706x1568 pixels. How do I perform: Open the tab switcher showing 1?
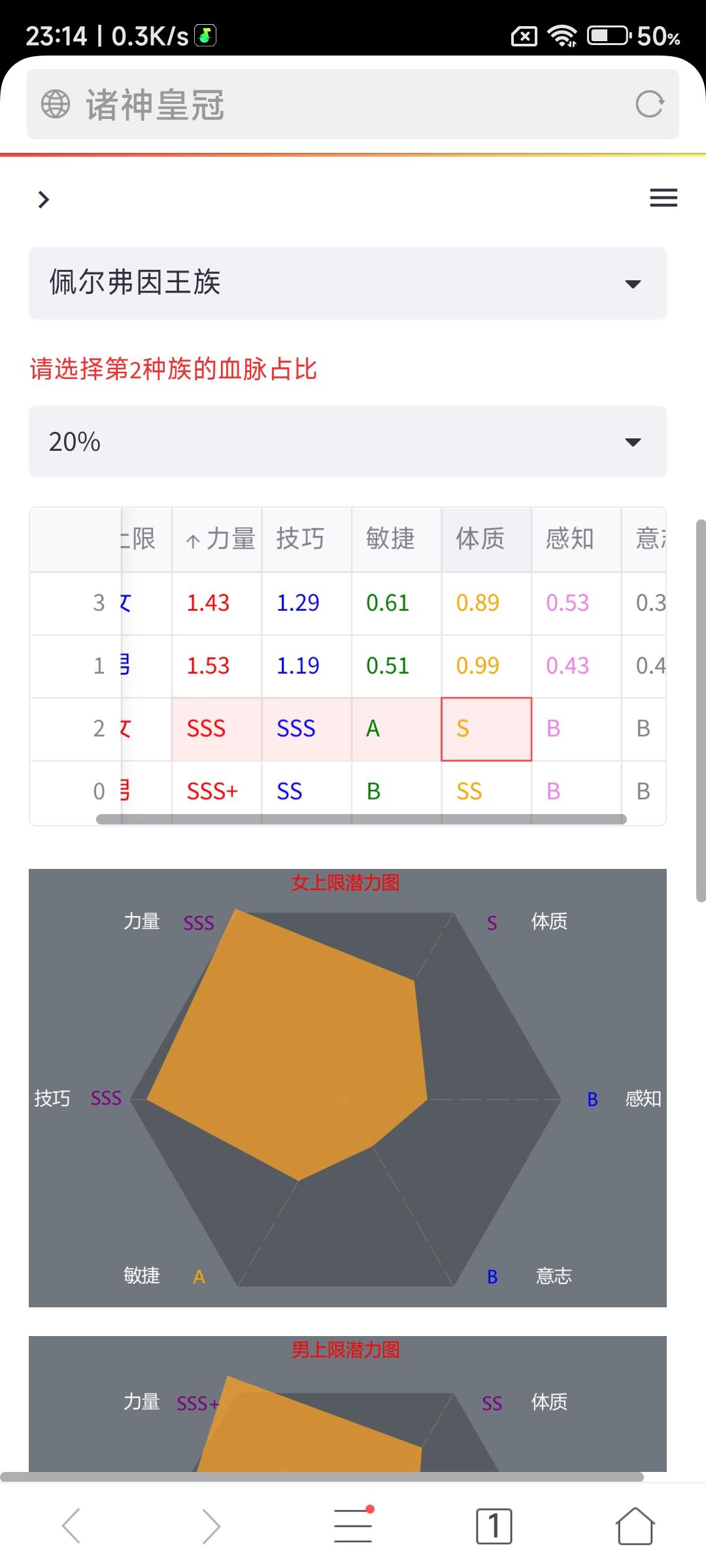pyautogui.click(x=494, y=1526)
